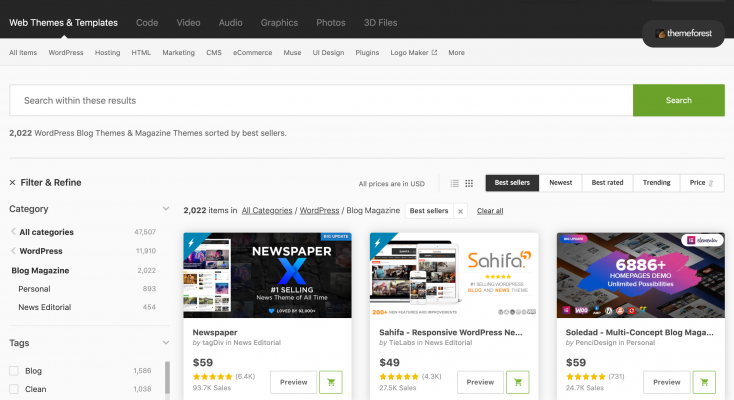The width and height of the screenshot is (734, 400).
Task: Add Sahifa theme to cart
Action: [x=518, y=382]
